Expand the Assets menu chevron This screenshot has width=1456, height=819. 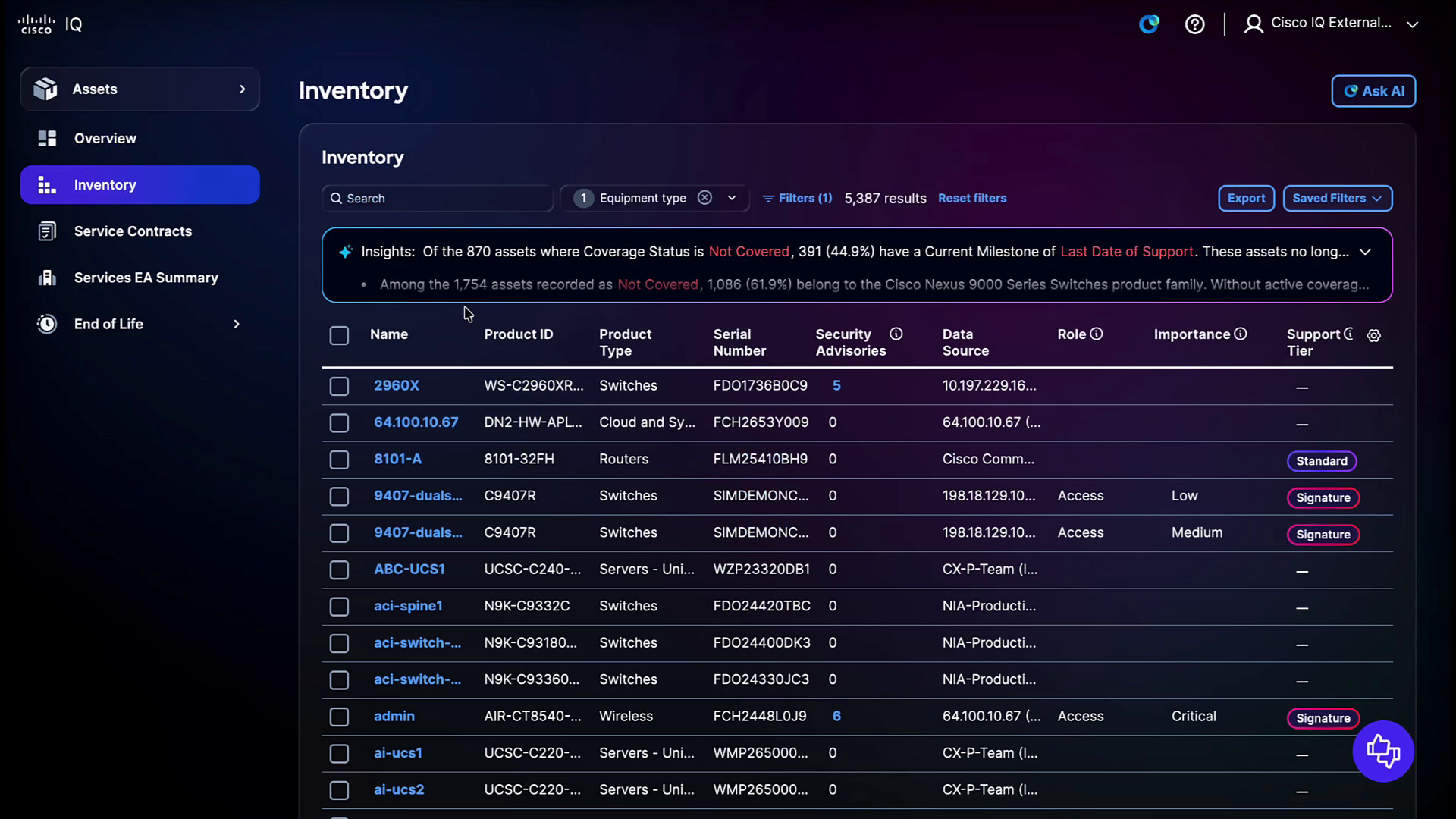tap(243, 89)
